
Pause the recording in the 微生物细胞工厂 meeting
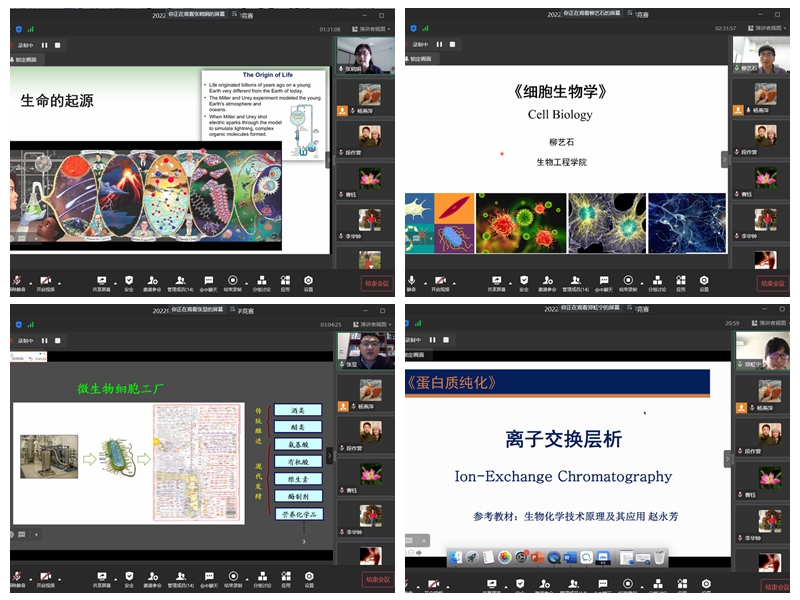[44, 340]
